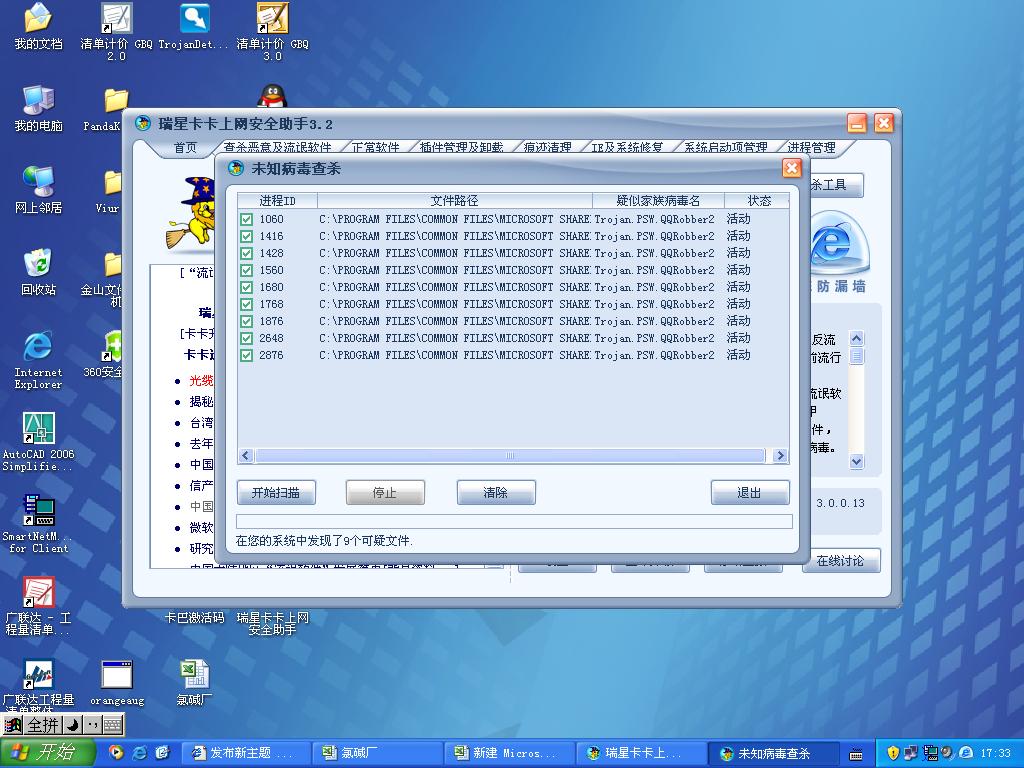This screenshot has width=1024, height=768.
Task: Uncheck the row with process ID 1428
Action: 246,253
